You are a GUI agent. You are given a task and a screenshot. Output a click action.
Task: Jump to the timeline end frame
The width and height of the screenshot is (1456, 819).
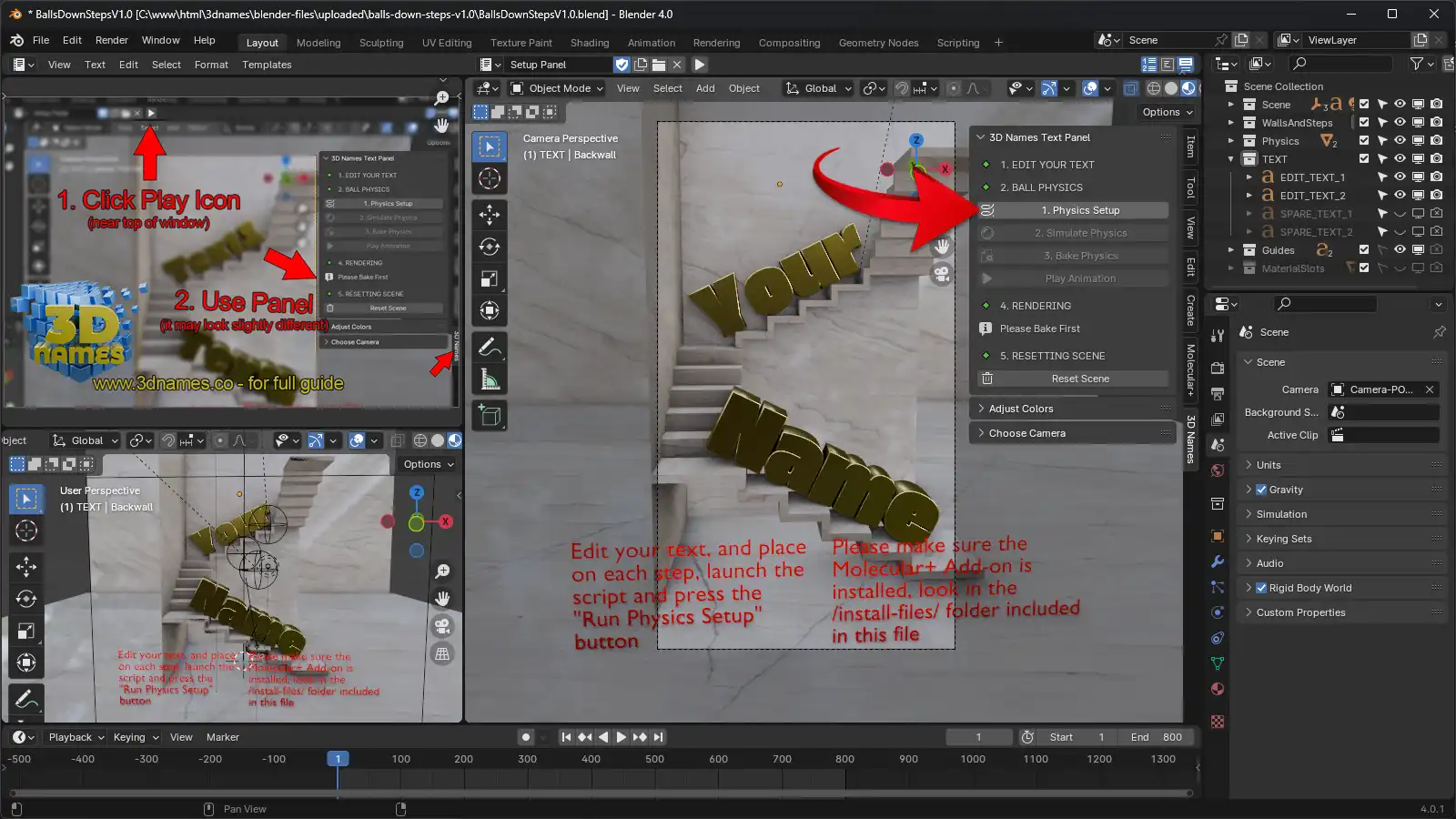click(658, 737)
